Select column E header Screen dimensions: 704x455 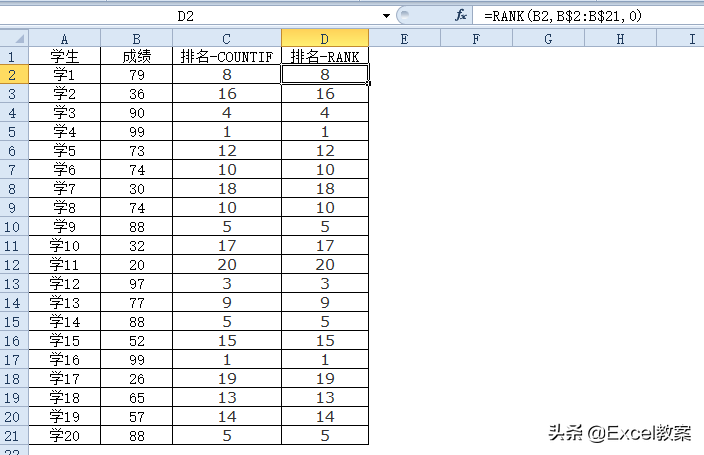(405, 39)
